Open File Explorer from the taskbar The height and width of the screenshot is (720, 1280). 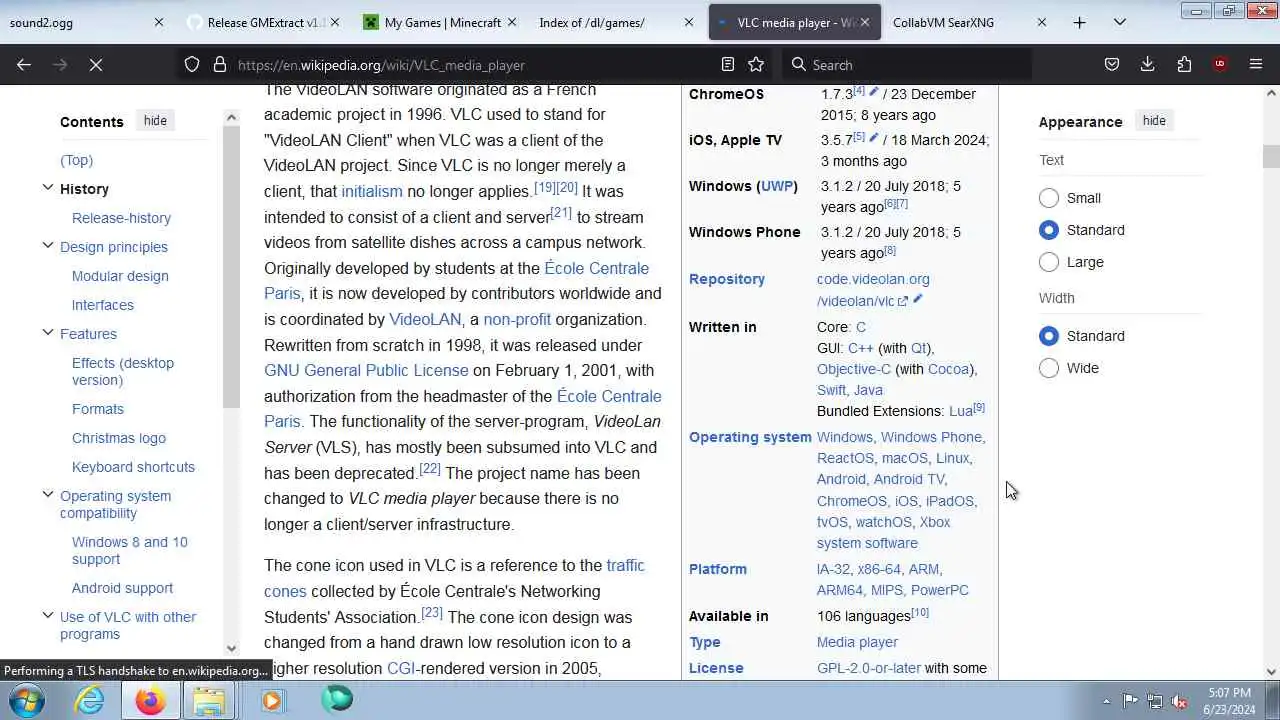209,700
